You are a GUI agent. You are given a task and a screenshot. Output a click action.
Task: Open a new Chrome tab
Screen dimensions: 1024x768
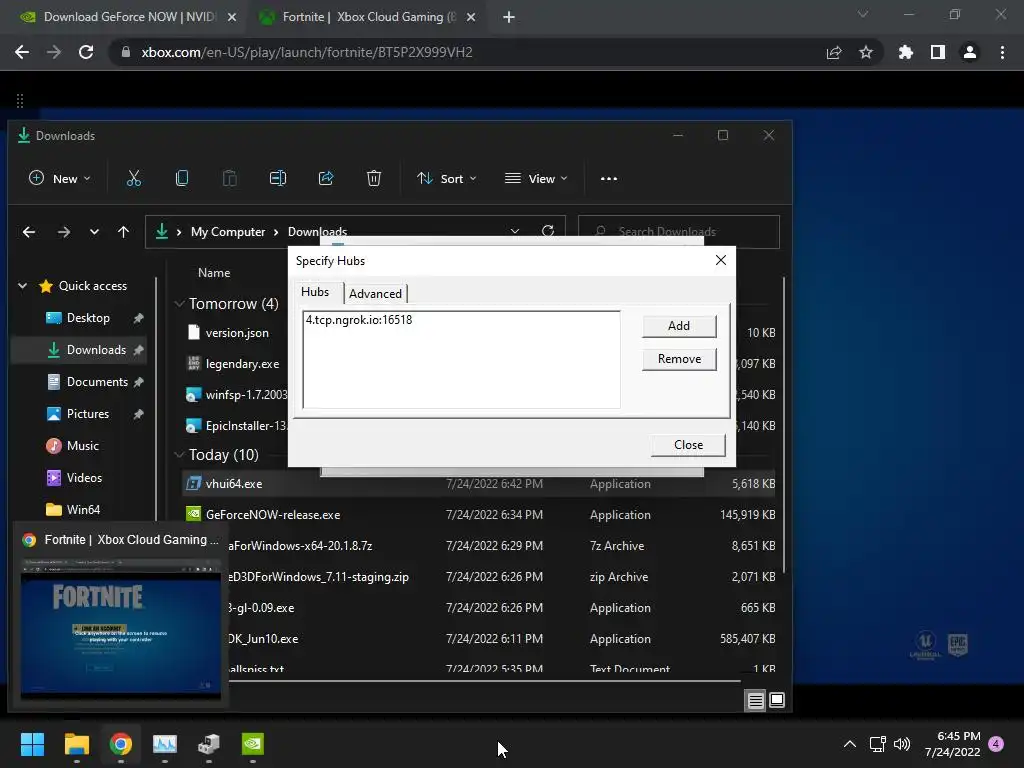pos(509,17)
